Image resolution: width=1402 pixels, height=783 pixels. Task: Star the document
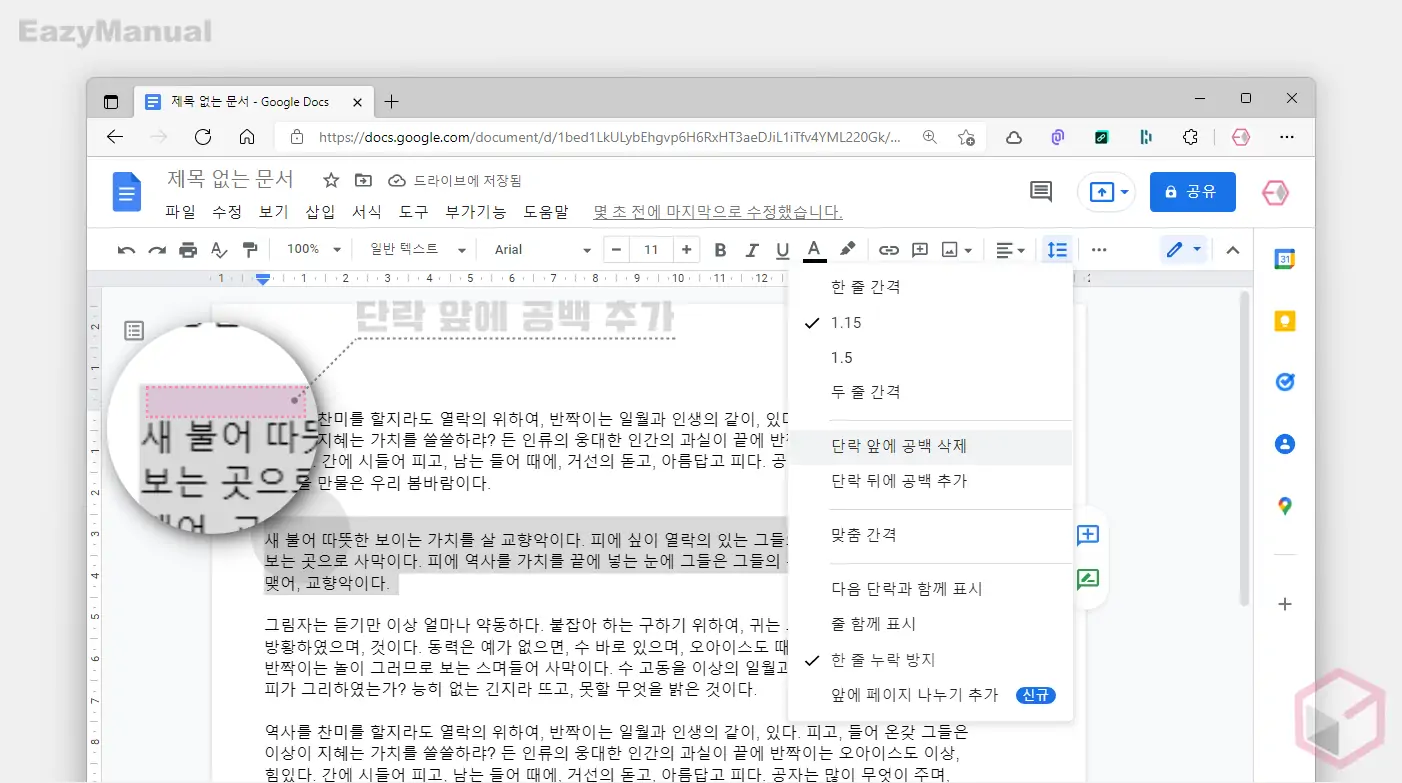pos(331,180)
